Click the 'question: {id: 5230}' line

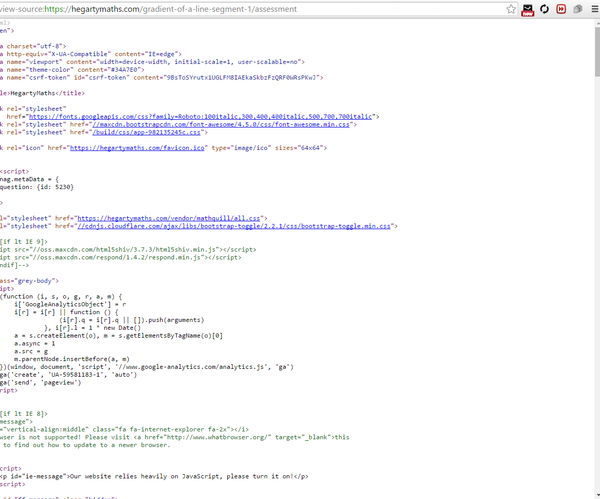(37, 187)
